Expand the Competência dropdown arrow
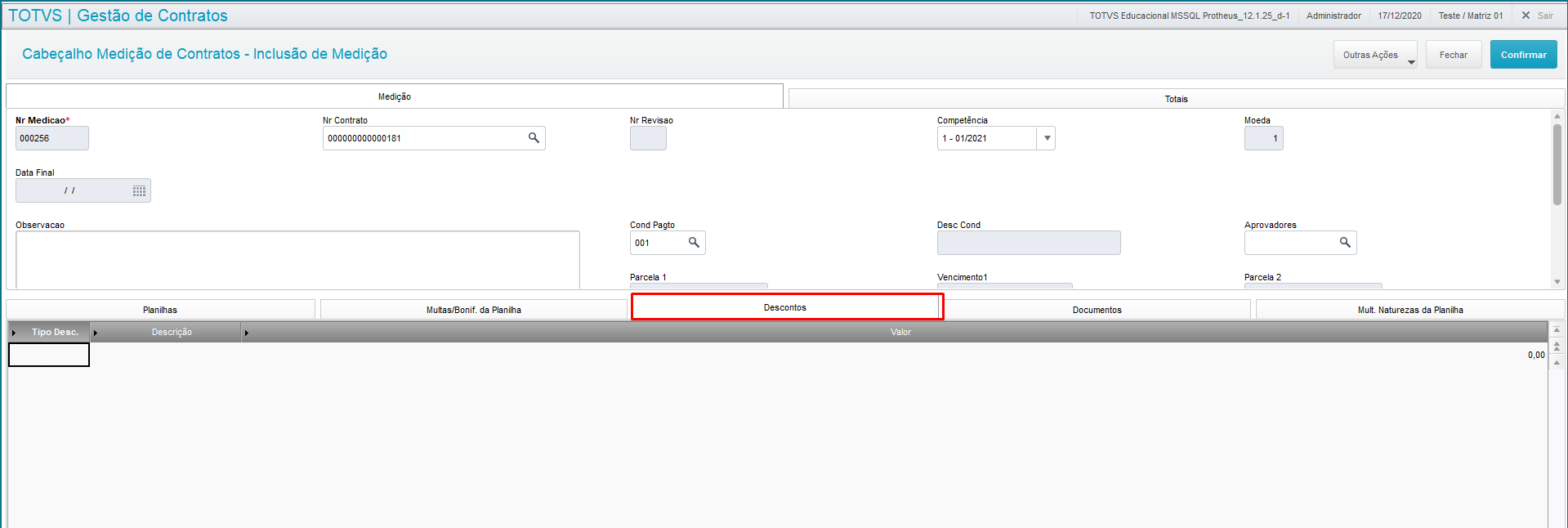This screenshot has height=528, width=1568. pos(1047,138)
